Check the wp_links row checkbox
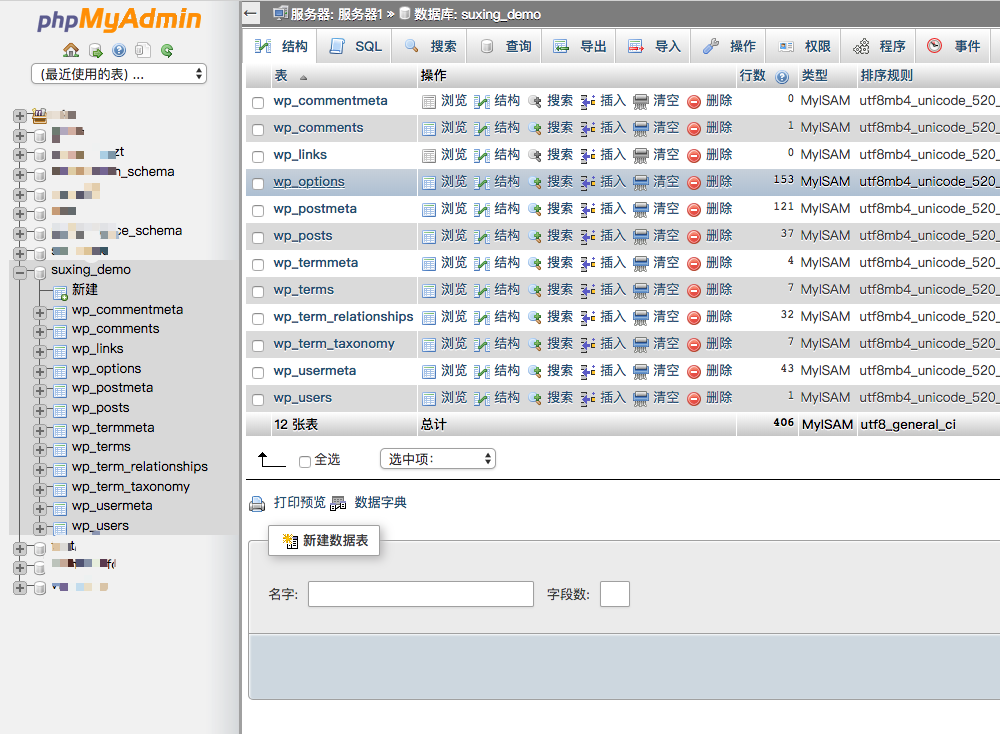 pyautogui.click(x=258, y=156)
